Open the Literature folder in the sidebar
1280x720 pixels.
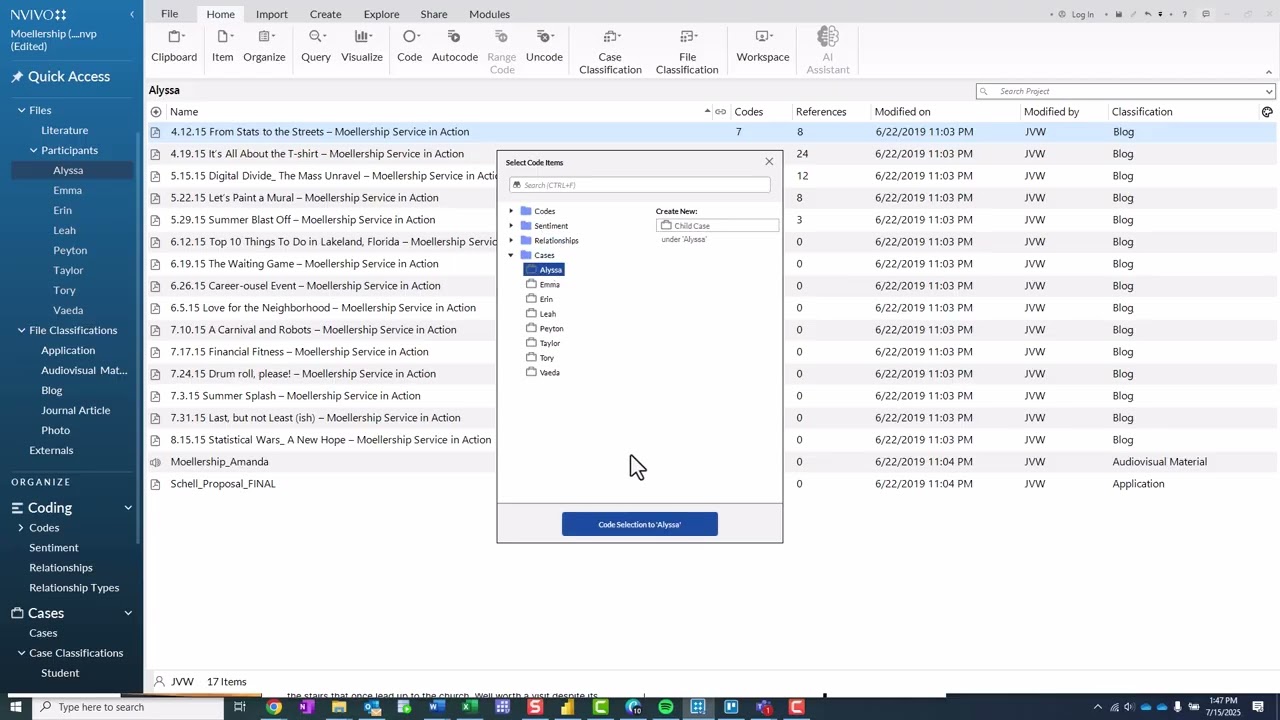point(65,130)
